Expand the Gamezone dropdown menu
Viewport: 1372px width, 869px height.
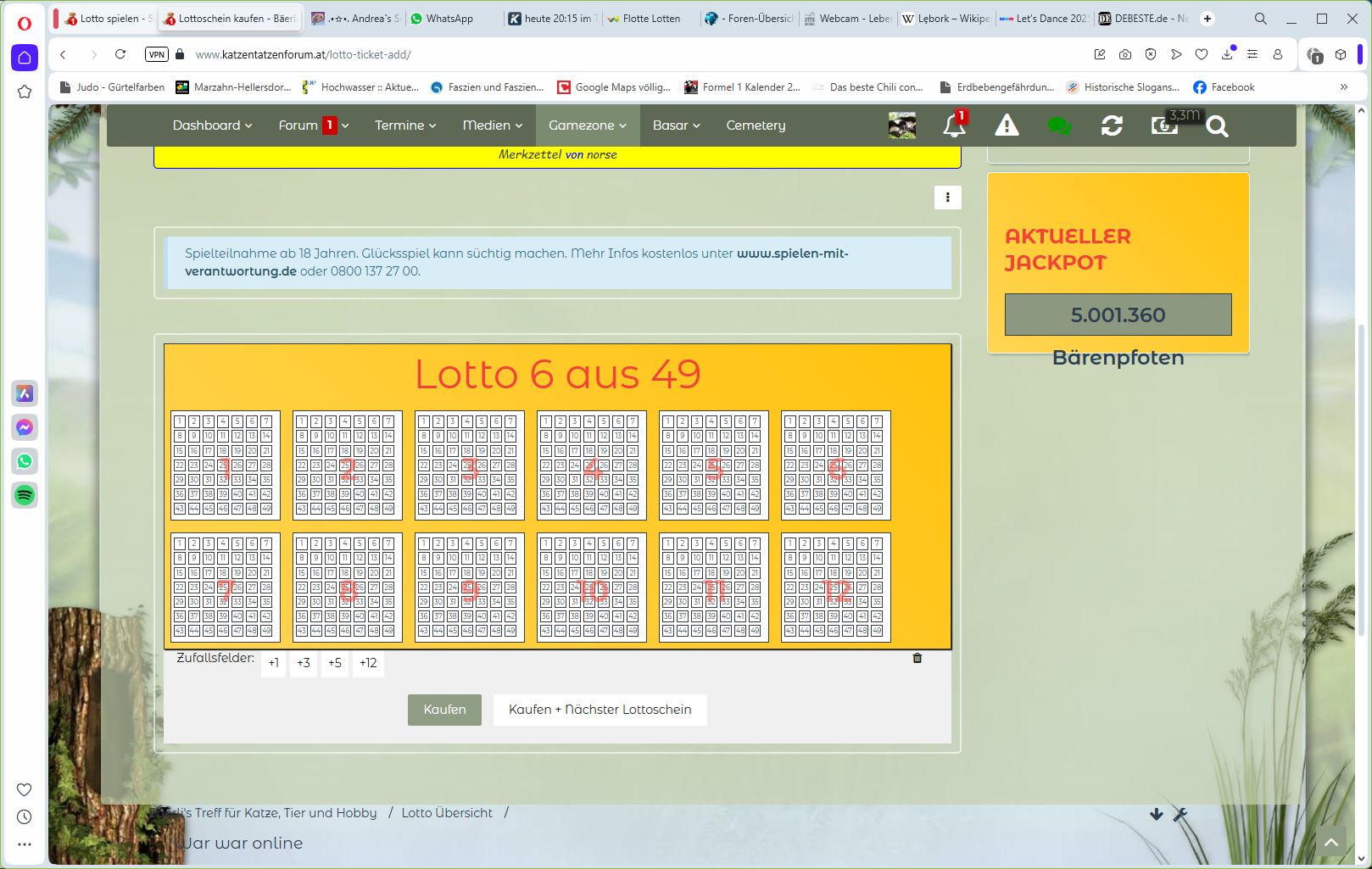[587, 125]
